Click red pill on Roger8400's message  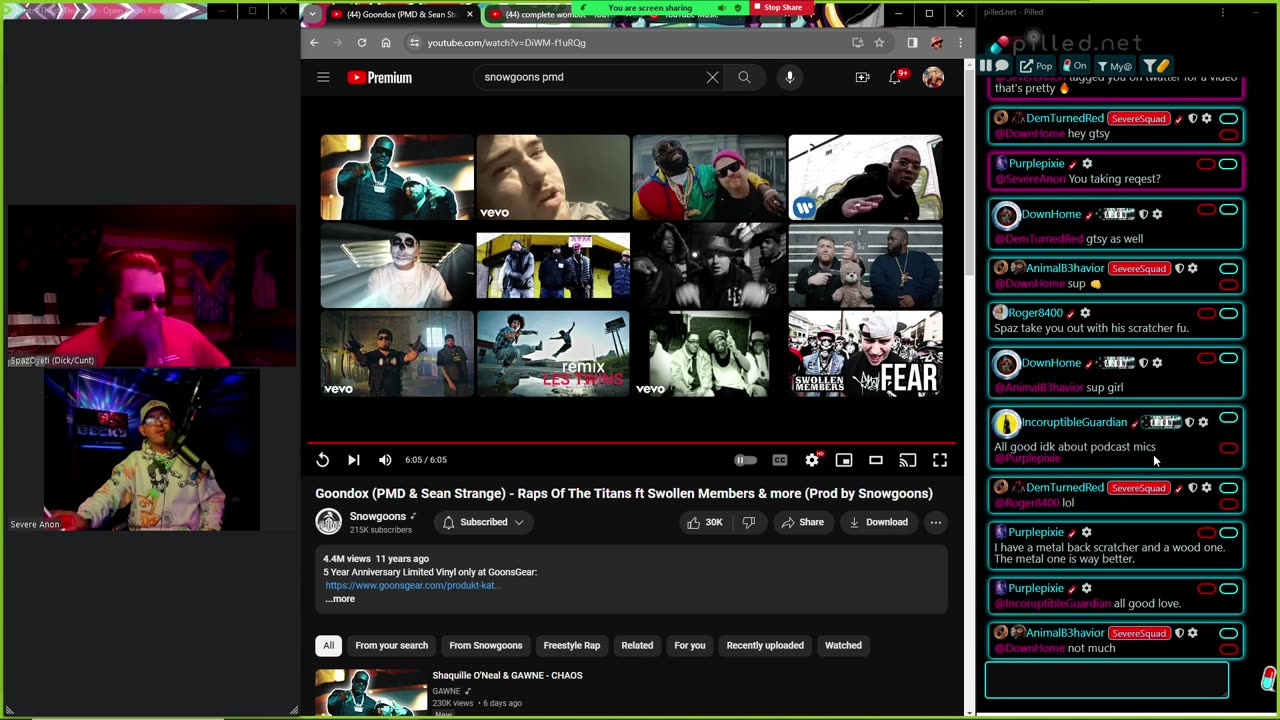coord(1206,313)
